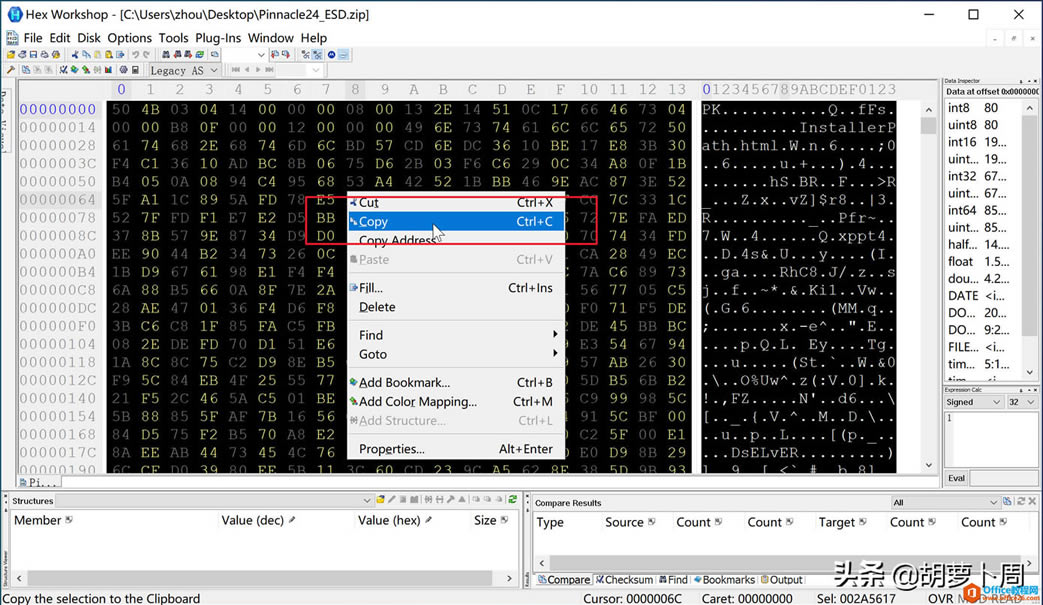1043x605 pixels.
Task: Open the Plug-Ins menu
Action: click(x=218, y=38)
